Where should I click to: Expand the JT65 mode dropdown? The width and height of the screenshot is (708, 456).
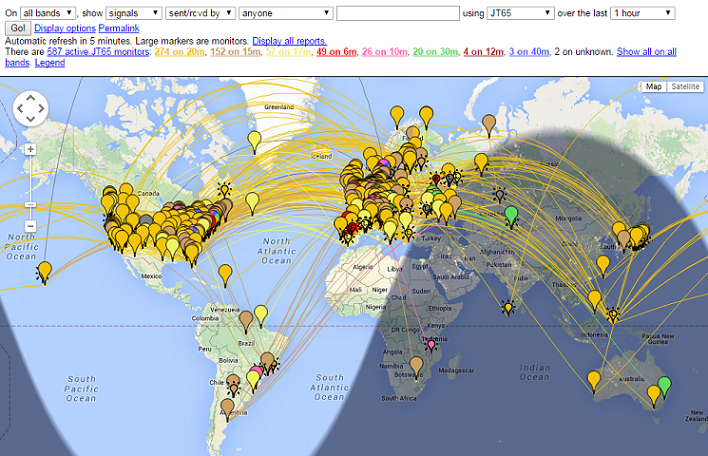(520, 13)
